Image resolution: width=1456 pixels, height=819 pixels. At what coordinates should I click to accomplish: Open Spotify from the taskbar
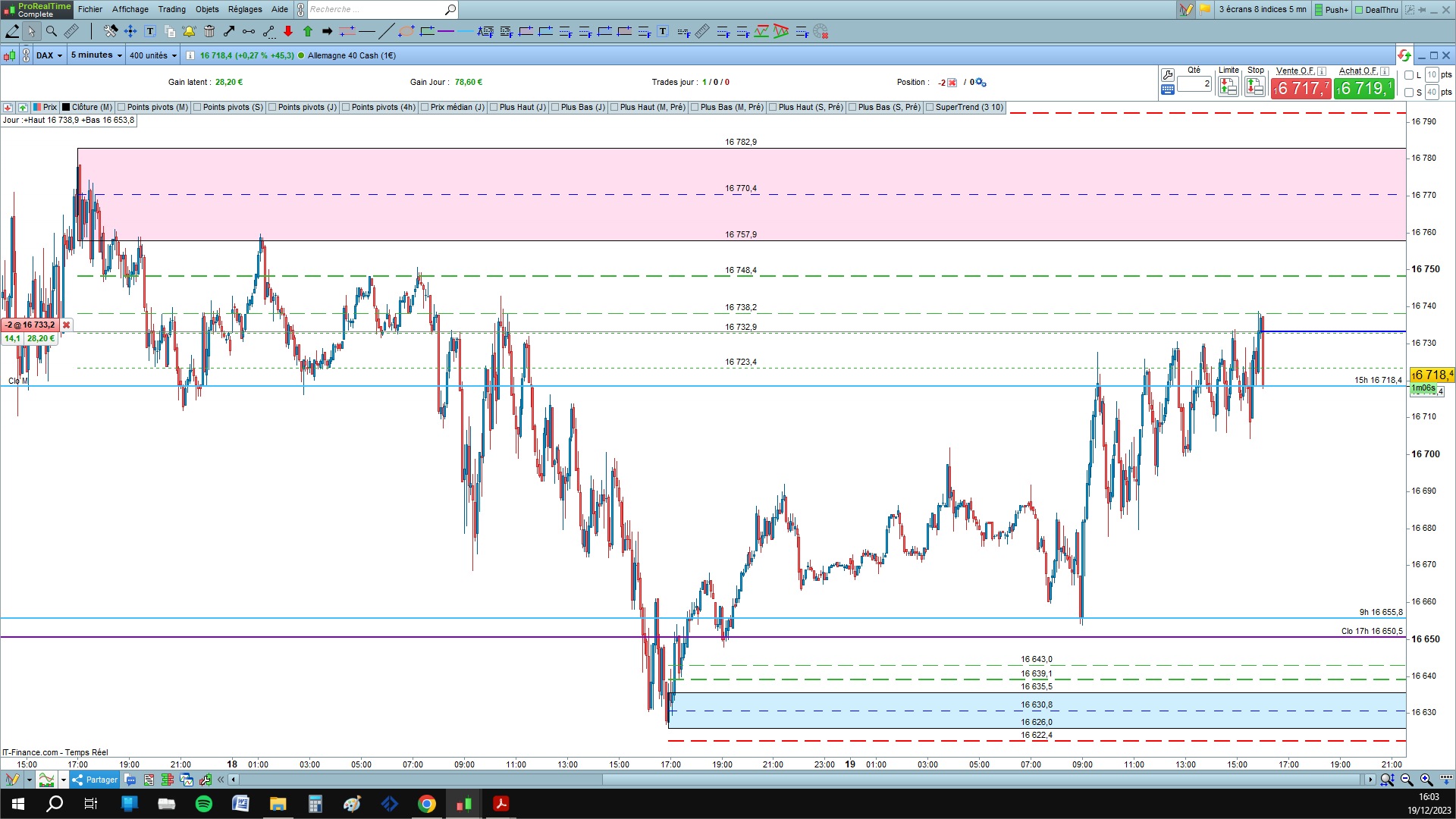click(204, 804)
